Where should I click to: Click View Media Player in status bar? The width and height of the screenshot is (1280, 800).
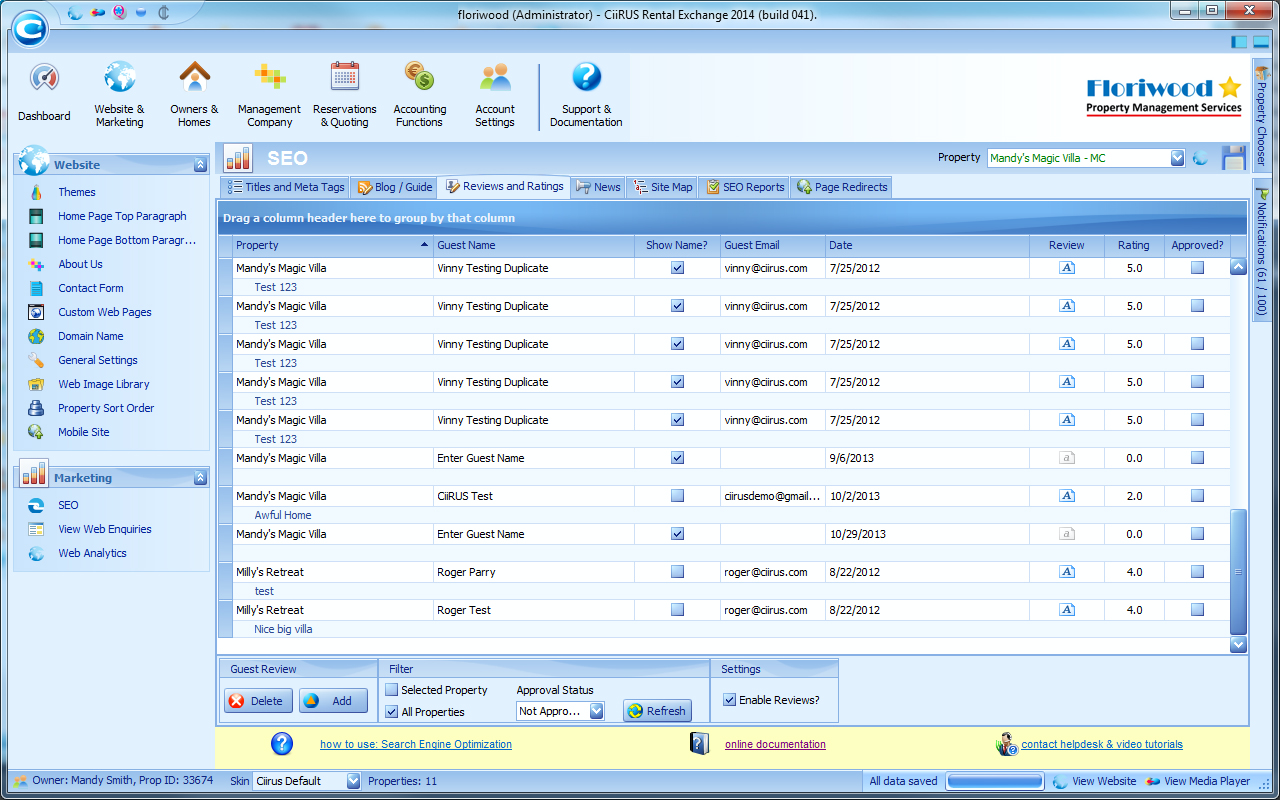pos(1198,781)
